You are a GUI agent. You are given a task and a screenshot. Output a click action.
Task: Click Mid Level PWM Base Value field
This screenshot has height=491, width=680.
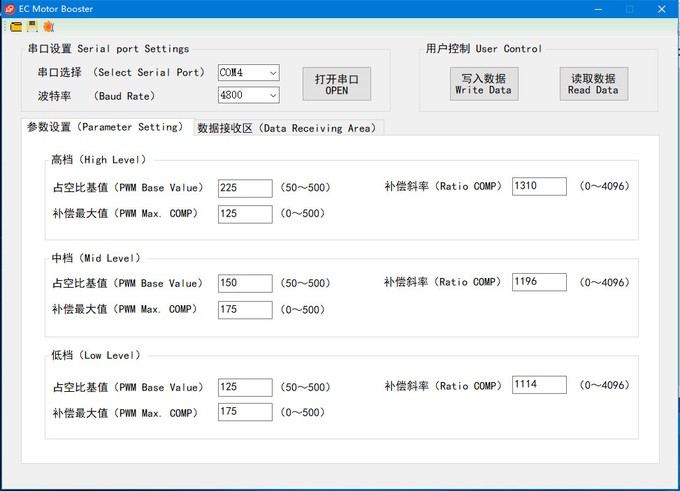[x=245, y=283]
